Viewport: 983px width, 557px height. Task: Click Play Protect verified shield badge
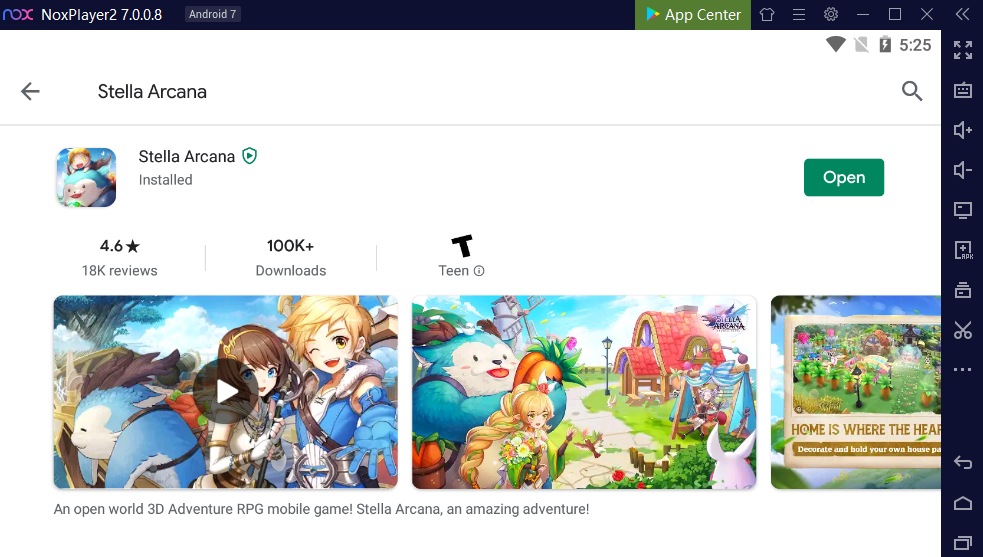250,156
